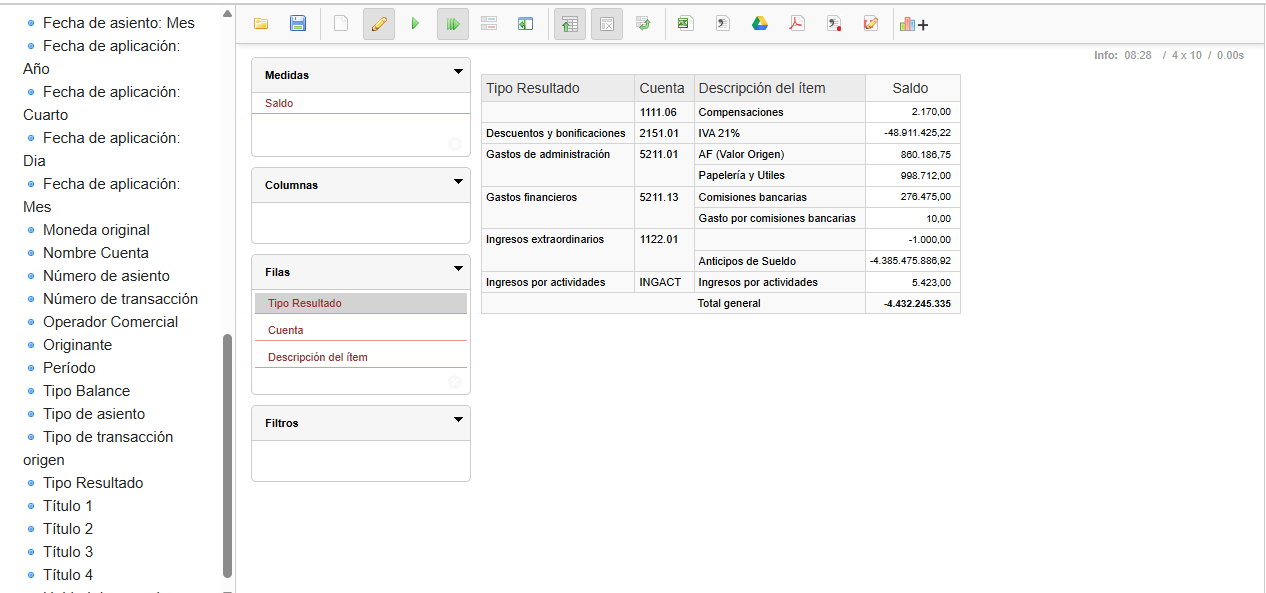Viewport: 1266px width, 593px height.
Task: Click the Cuenta level in Filas
Action: click(x=361, y=330)
